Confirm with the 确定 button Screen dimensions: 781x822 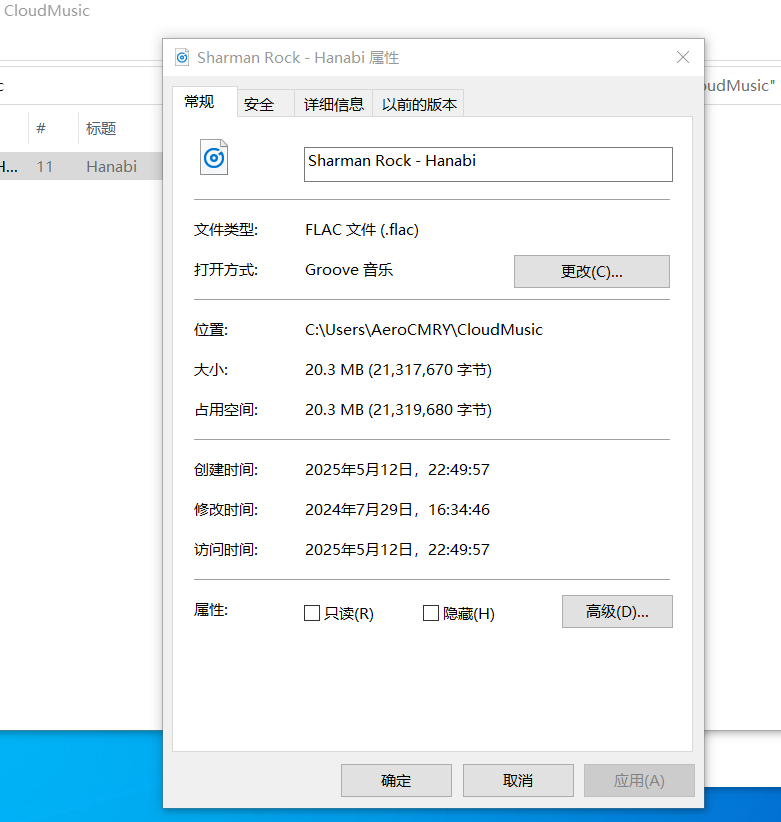pos(396,780)
